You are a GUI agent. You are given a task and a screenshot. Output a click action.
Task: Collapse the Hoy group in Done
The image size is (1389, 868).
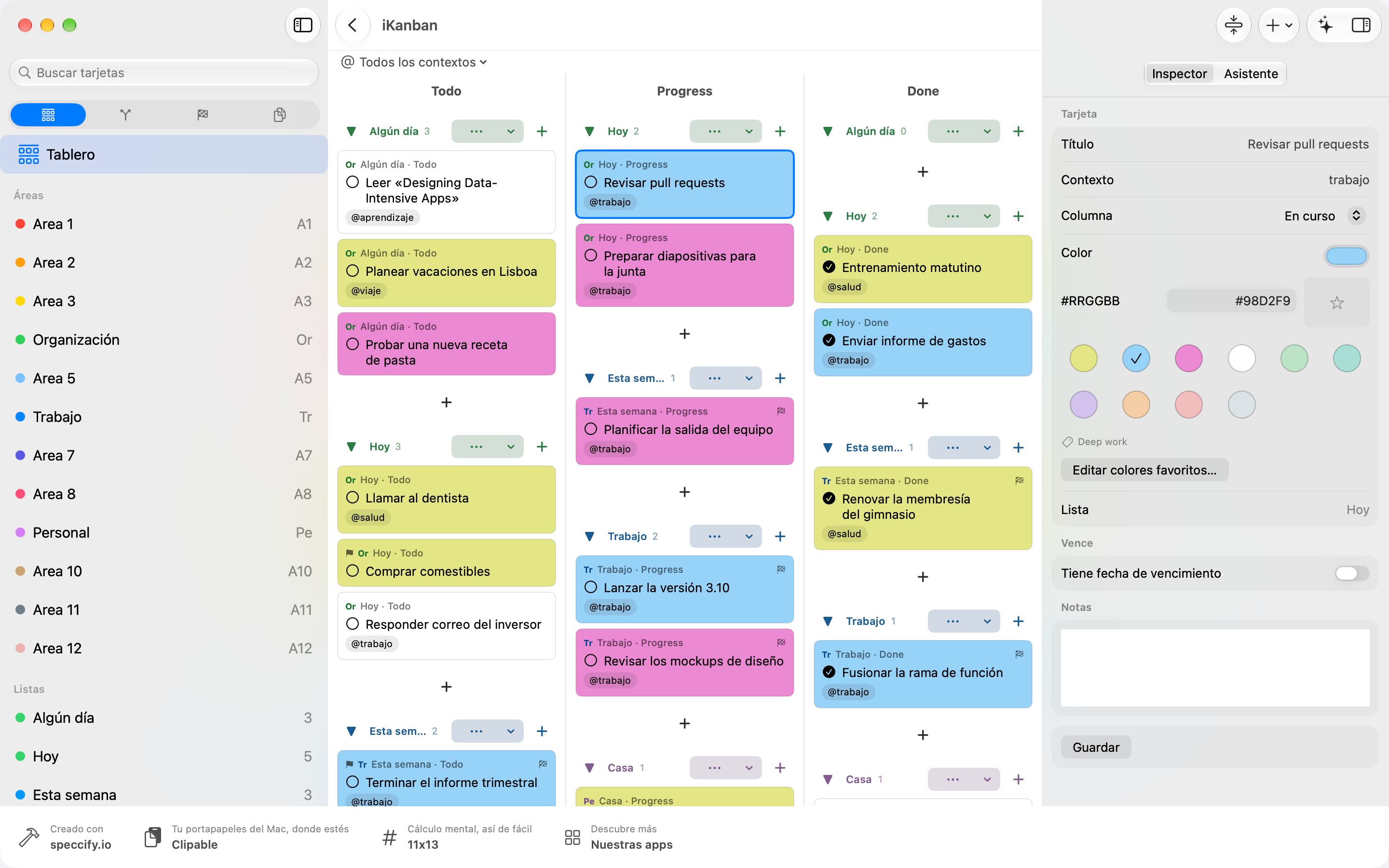pos(828,217)
